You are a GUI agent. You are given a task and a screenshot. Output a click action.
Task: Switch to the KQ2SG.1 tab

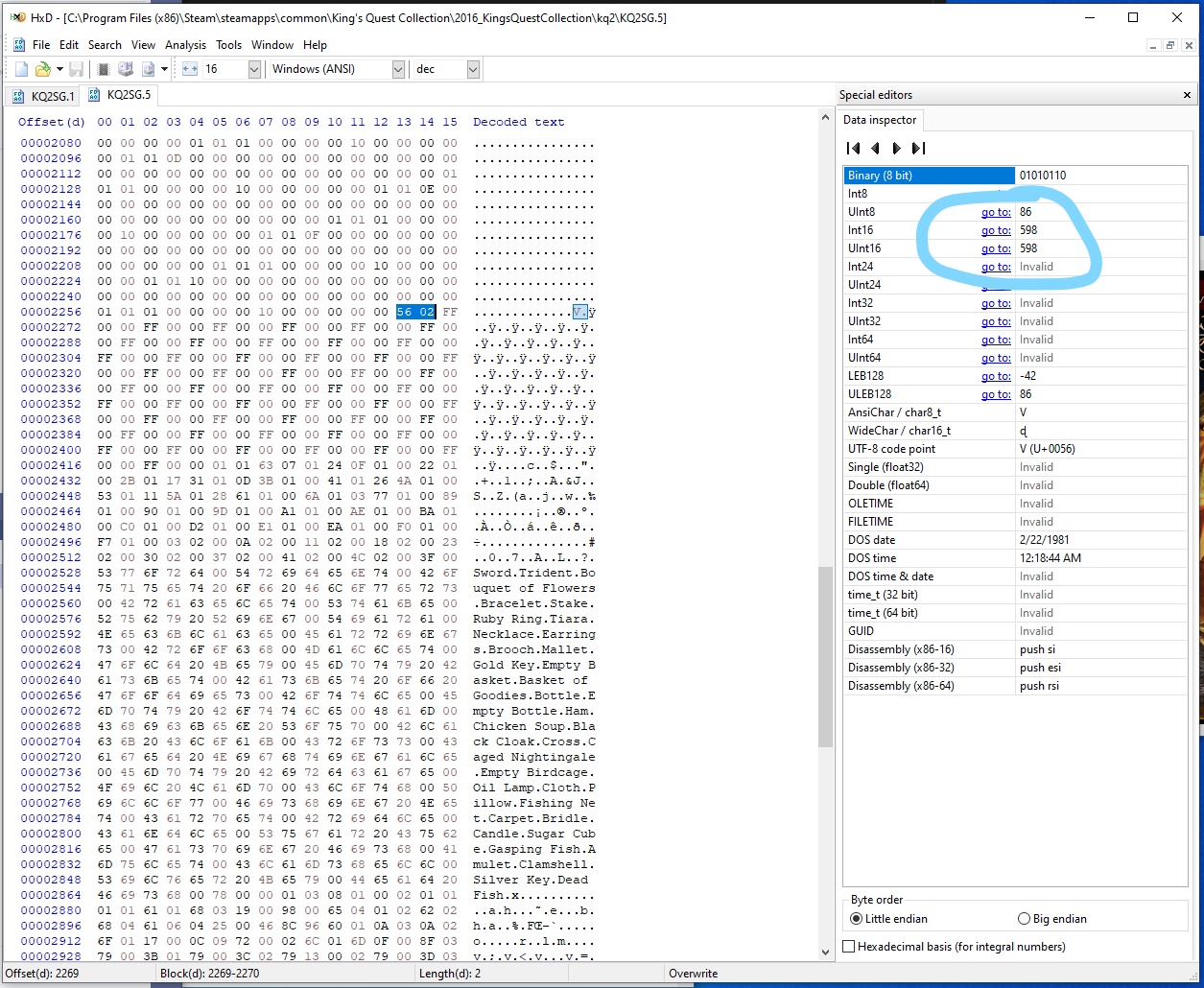pyautogui.click(x=51, y=95)
